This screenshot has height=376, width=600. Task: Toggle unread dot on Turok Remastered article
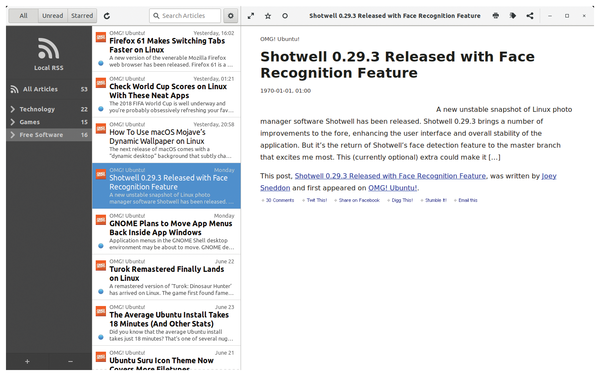click(101, 291)
